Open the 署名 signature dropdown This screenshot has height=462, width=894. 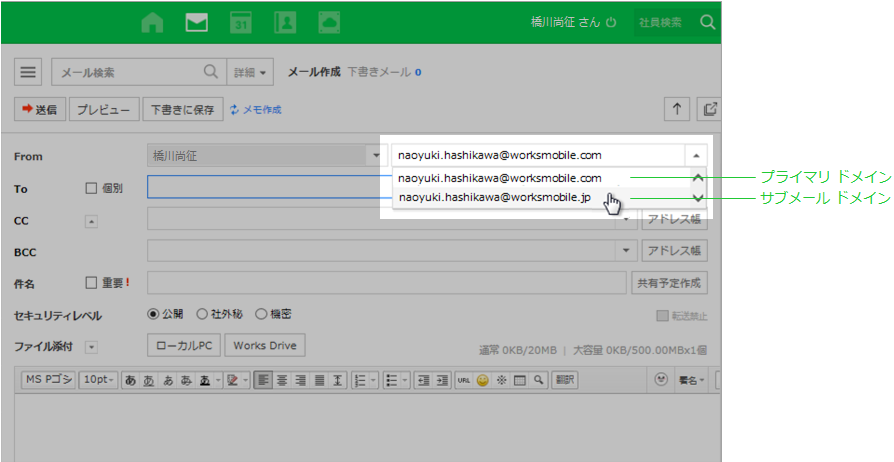pyautogui.click(x=690, y=380)
